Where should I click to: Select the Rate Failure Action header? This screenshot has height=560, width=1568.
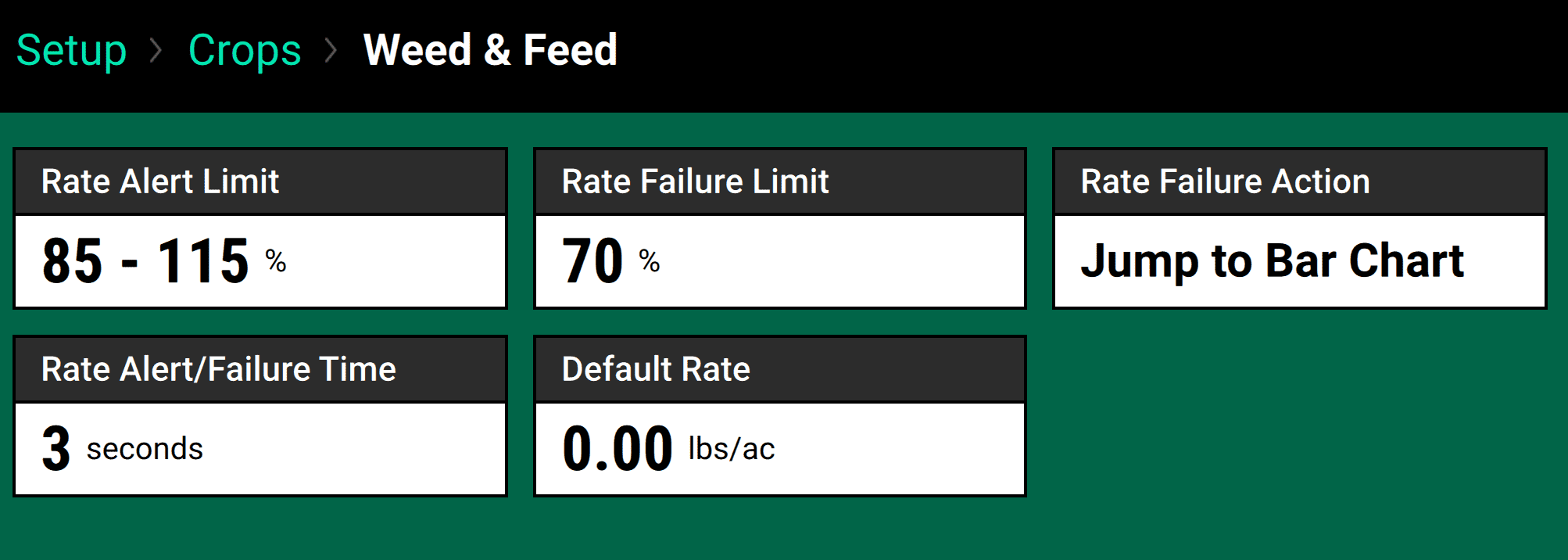click(1225, 181)
